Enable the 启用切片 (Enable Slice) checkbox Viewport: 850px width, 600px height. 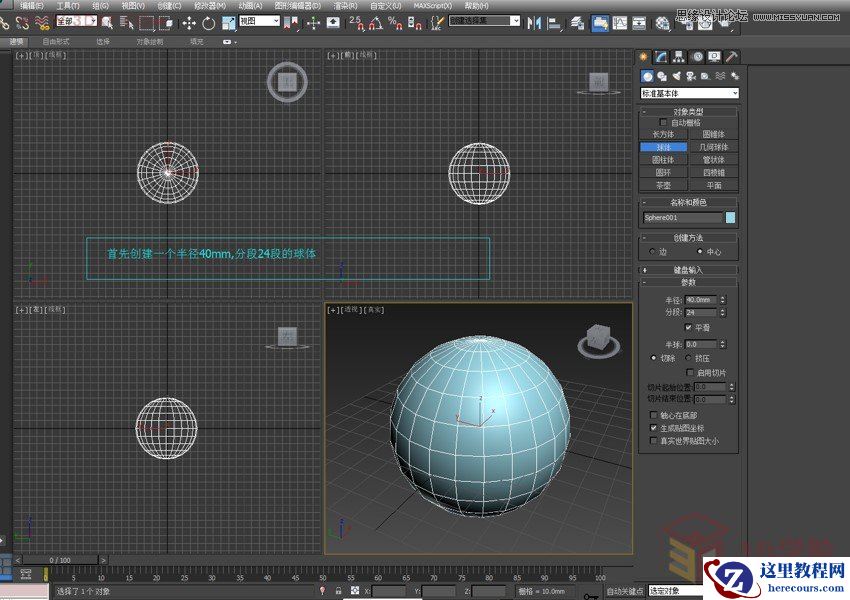(690, 373)
